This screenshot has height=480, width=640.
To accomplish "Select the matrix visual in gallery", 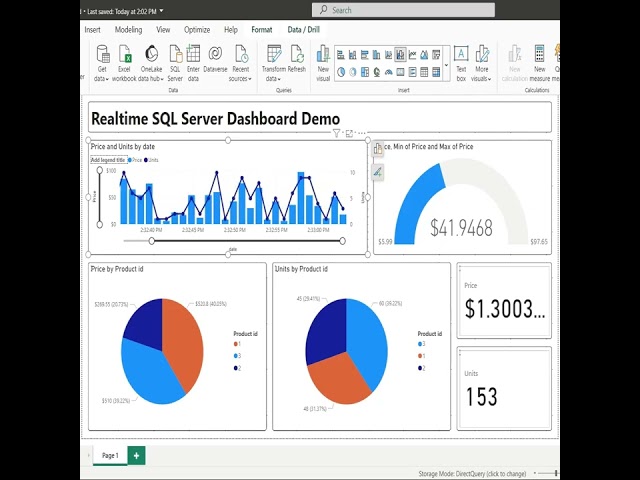I will (x=436, y=72).
